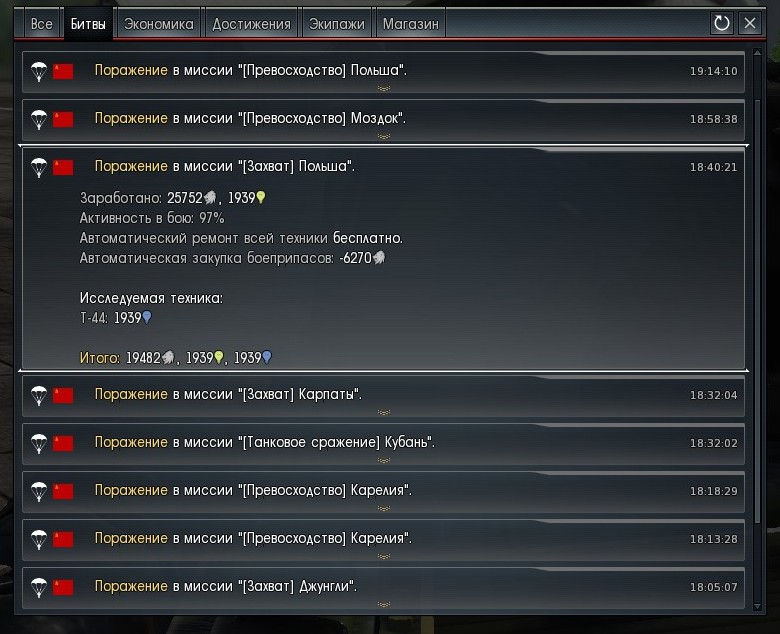Click parachute icon on Моздок entry
The image size is (780, 634).
(39, 120)
